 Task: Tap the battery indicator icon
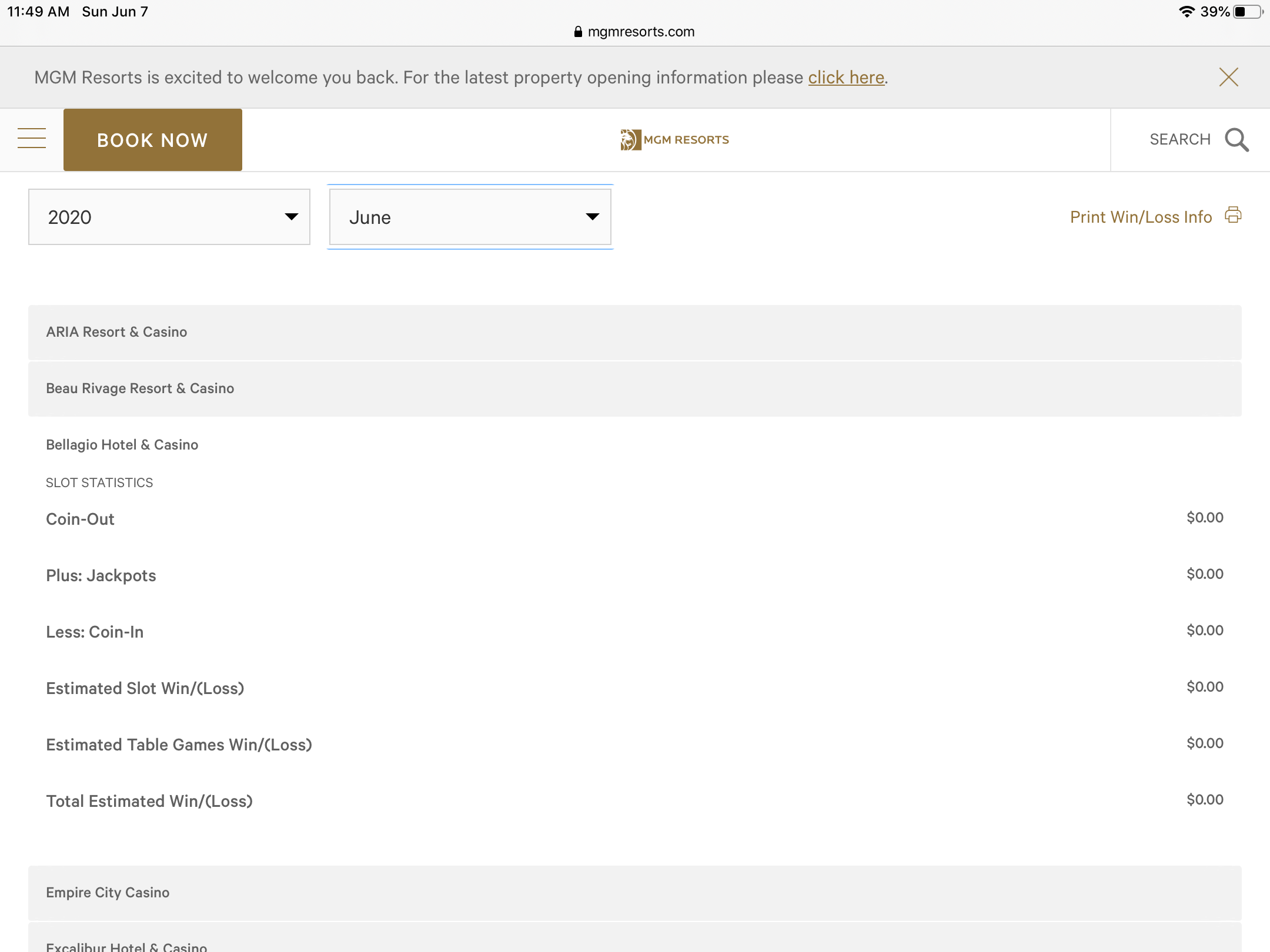point(1248,12)
